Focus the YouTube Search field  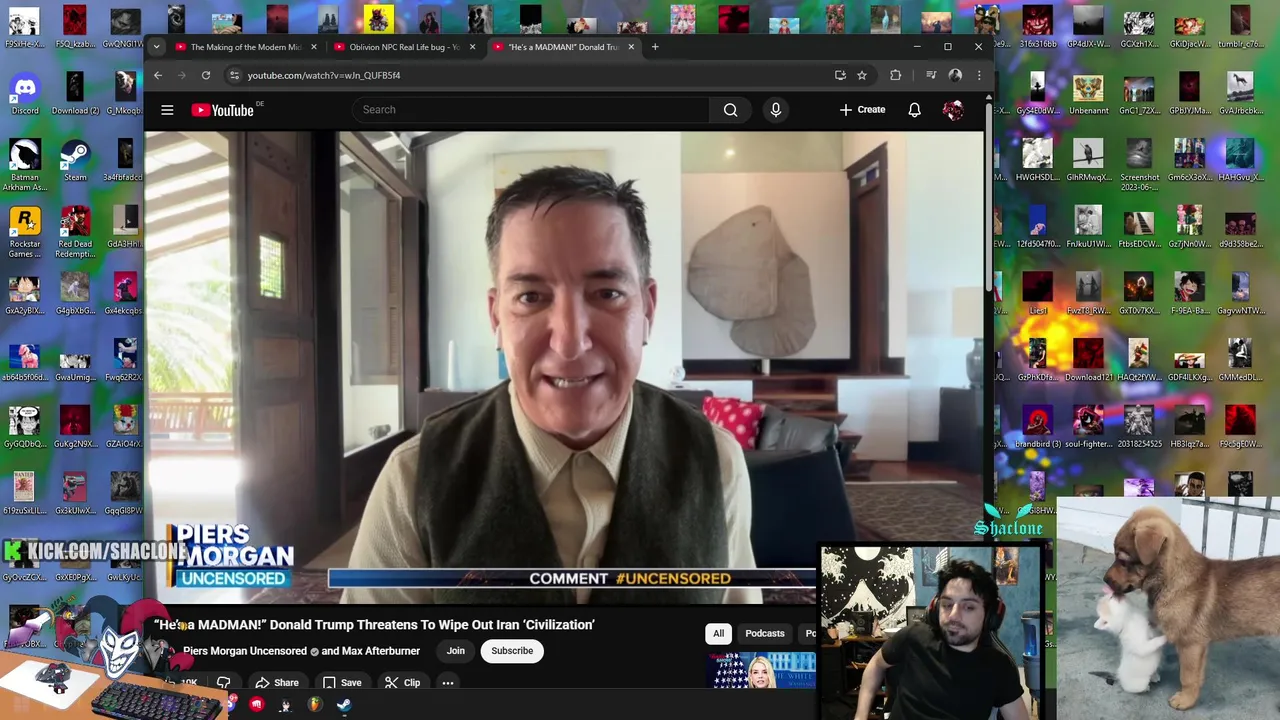(531, 110)
